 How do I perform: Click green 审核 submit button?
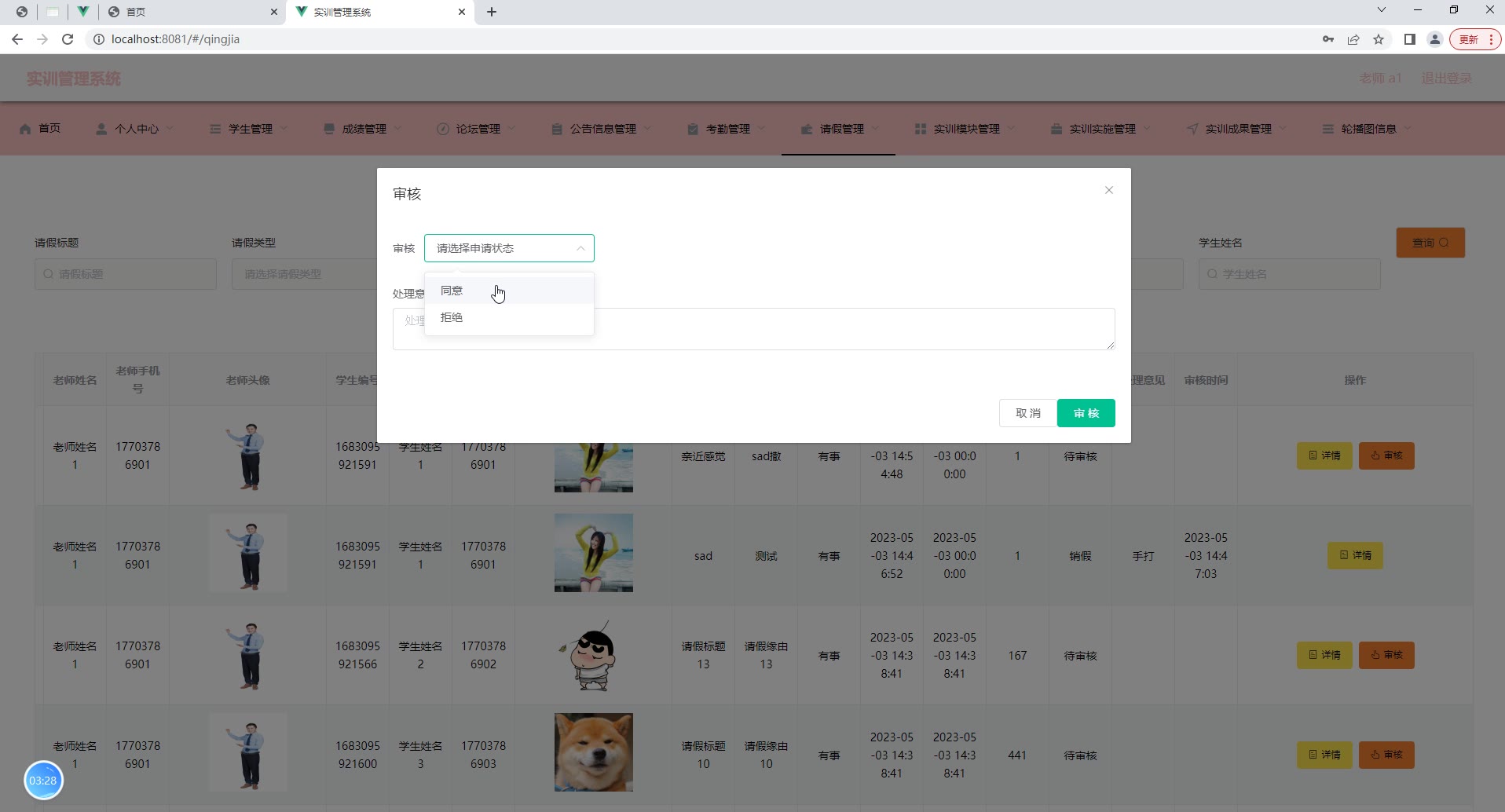pos(1086,413)
